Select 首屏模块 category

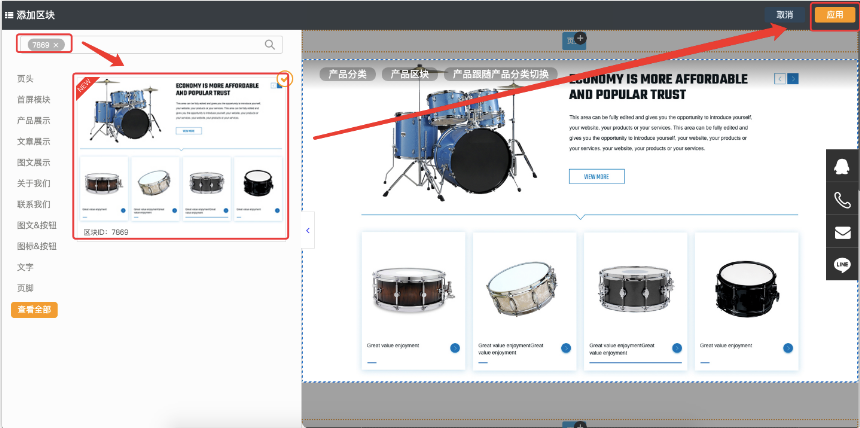(x=33, y=99)
